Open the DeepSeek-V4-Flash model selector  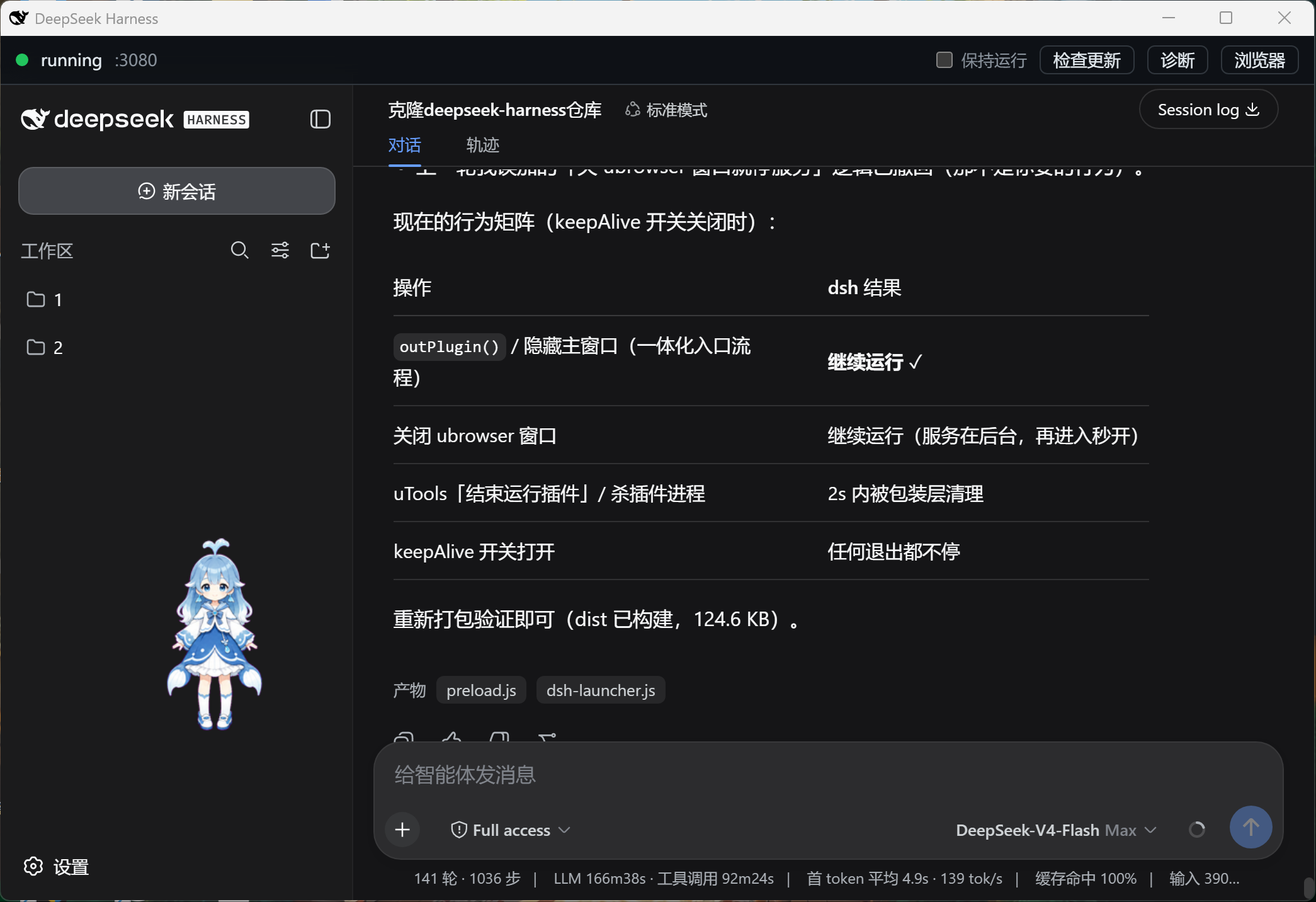point(1056,830)
